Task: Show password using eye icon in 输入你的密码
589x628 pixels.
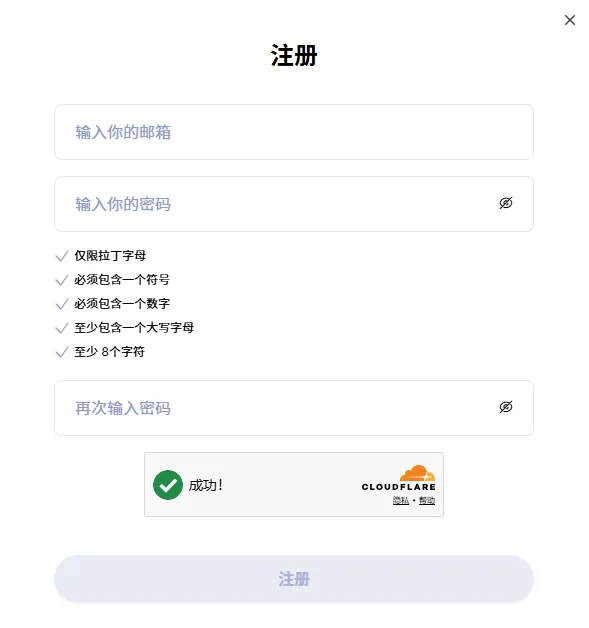Action: pos(506,203)
